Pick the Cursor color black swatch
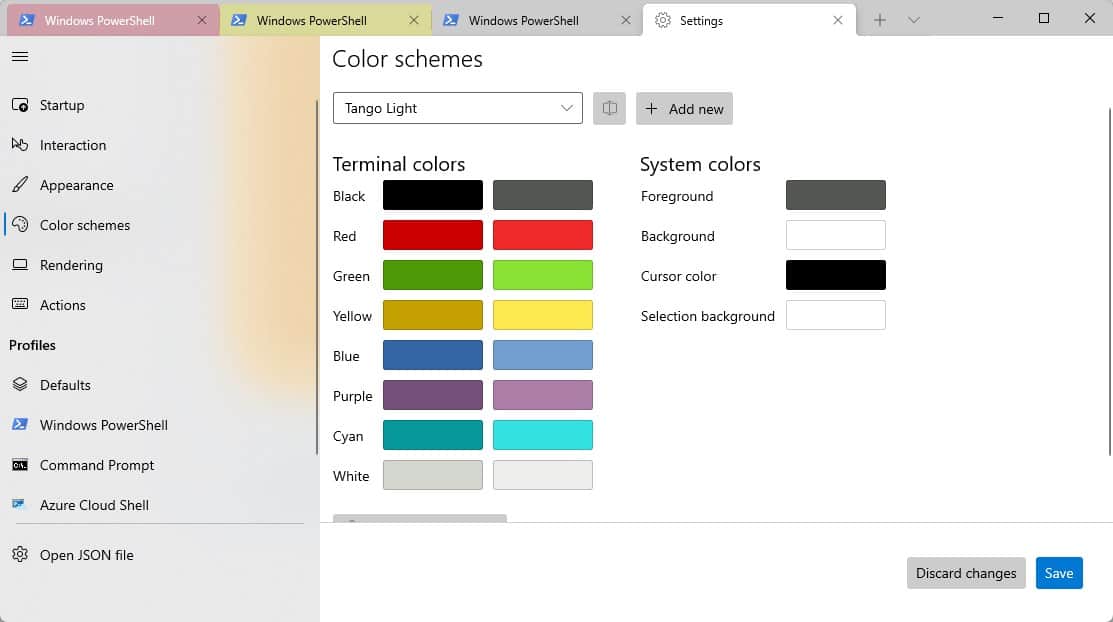This screenshot has width=1113, height=622. pos(835,275)
